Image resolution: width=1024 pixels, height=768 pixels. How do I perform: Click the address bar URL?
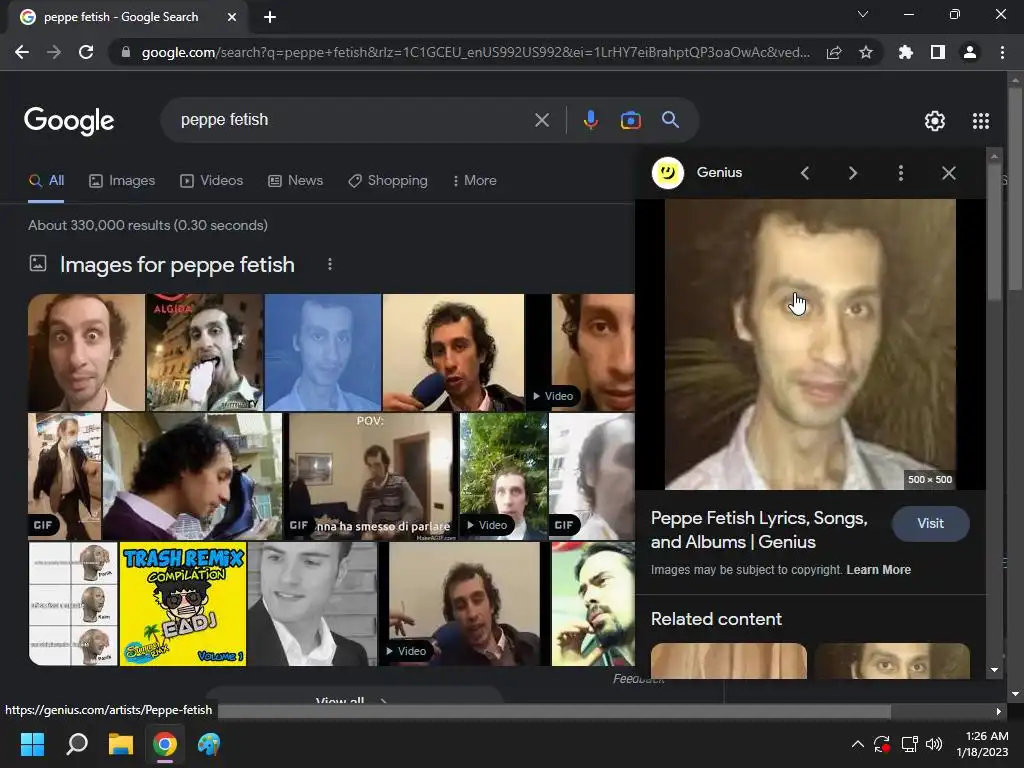[475, 52]
